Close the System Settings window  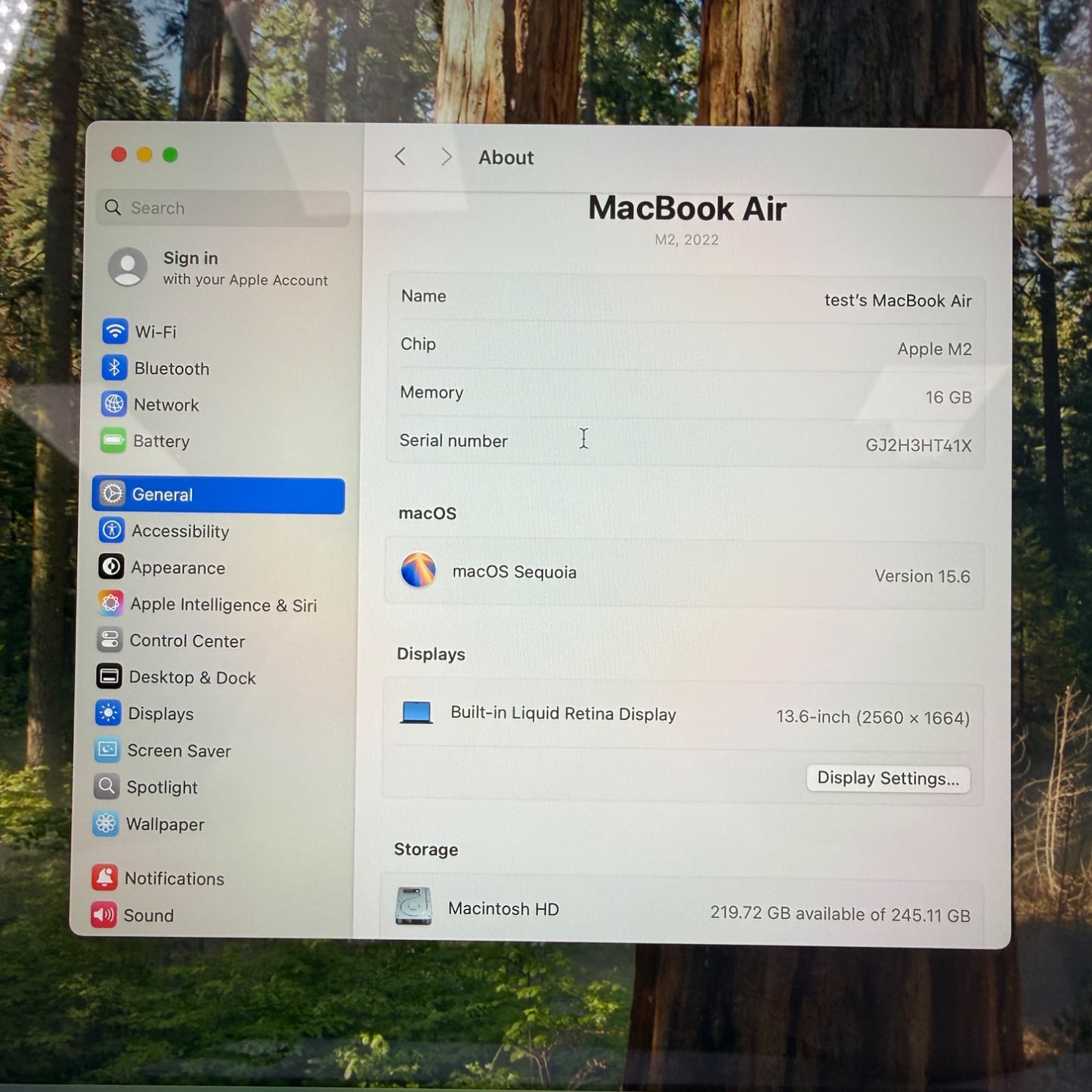pyautogui.click(x=119, y=155)
